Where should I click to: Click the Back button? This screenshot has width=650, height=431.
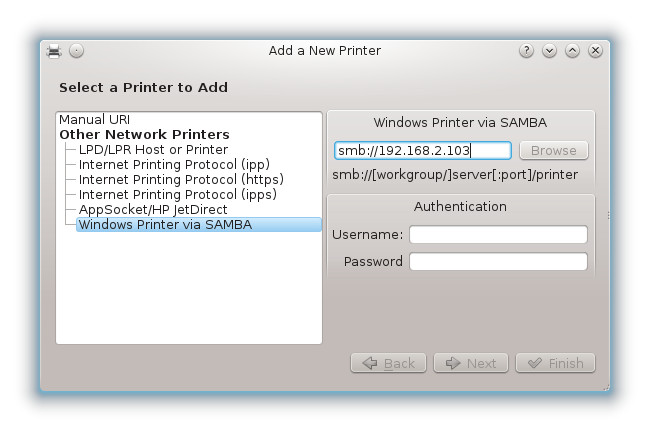[388, 363]
